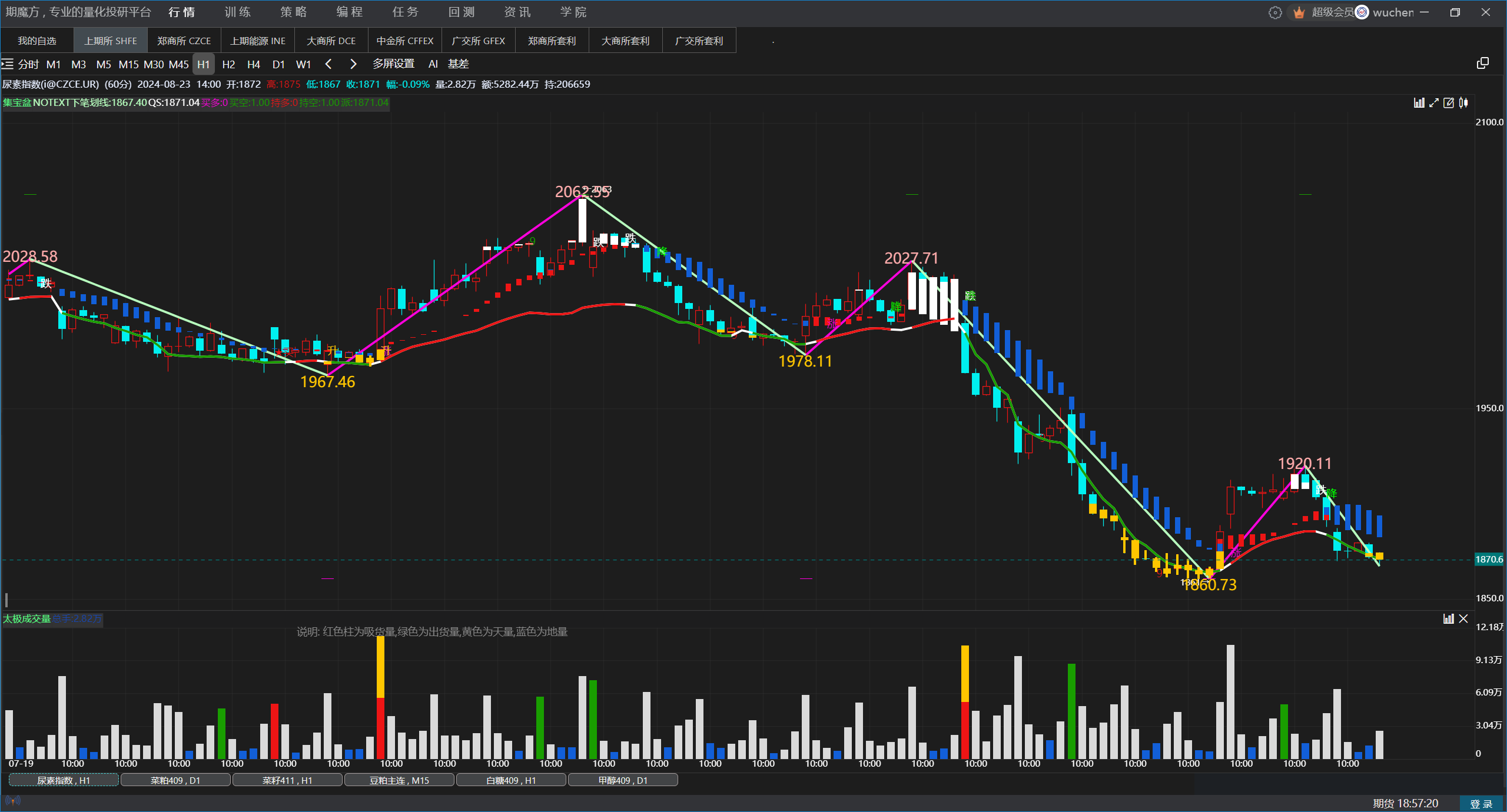The width and height of the screenshot is (1507, 812).
Task: Click the signal icon in bottom-left status bar
Action: [13, 800]
